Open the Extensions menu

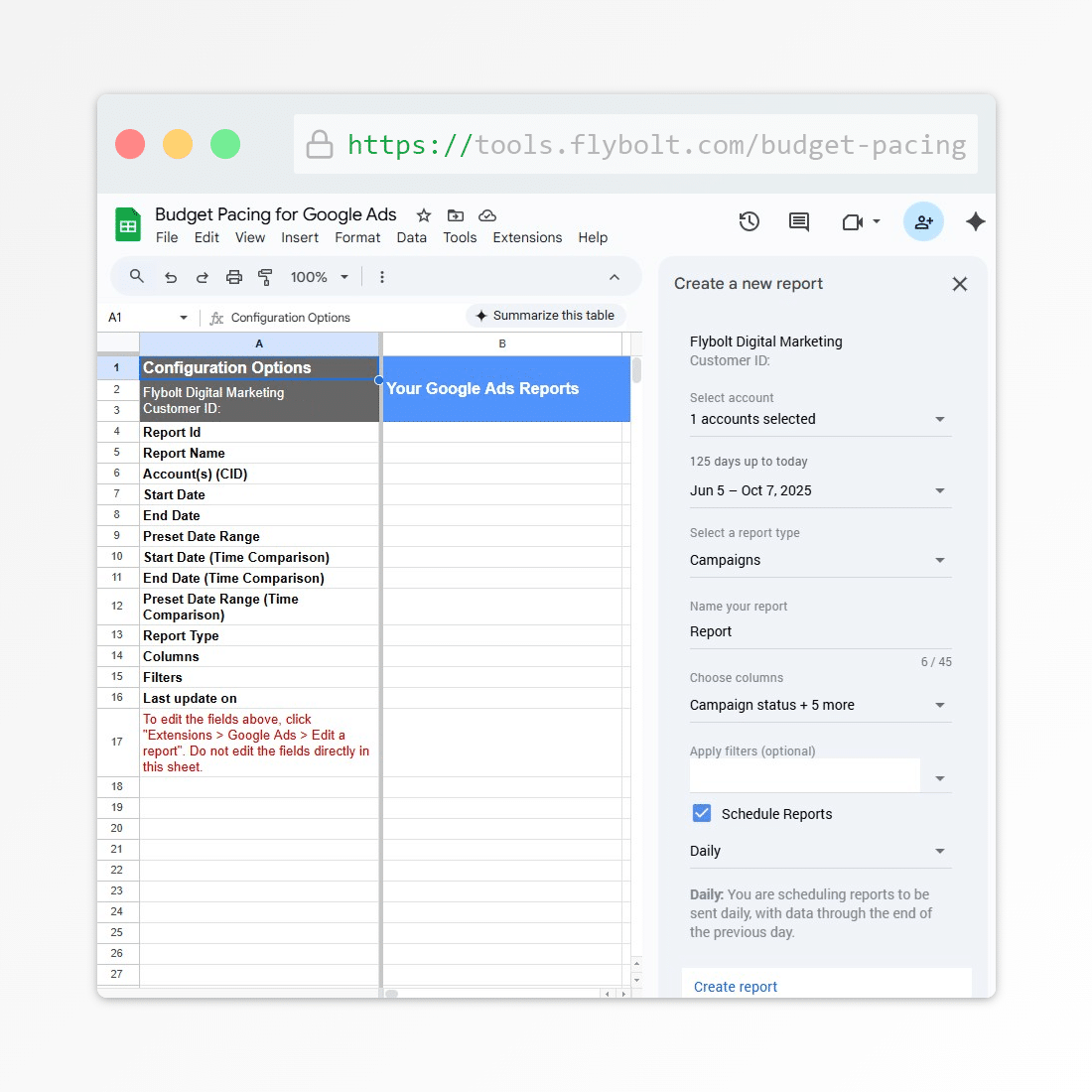pos(527,237)
